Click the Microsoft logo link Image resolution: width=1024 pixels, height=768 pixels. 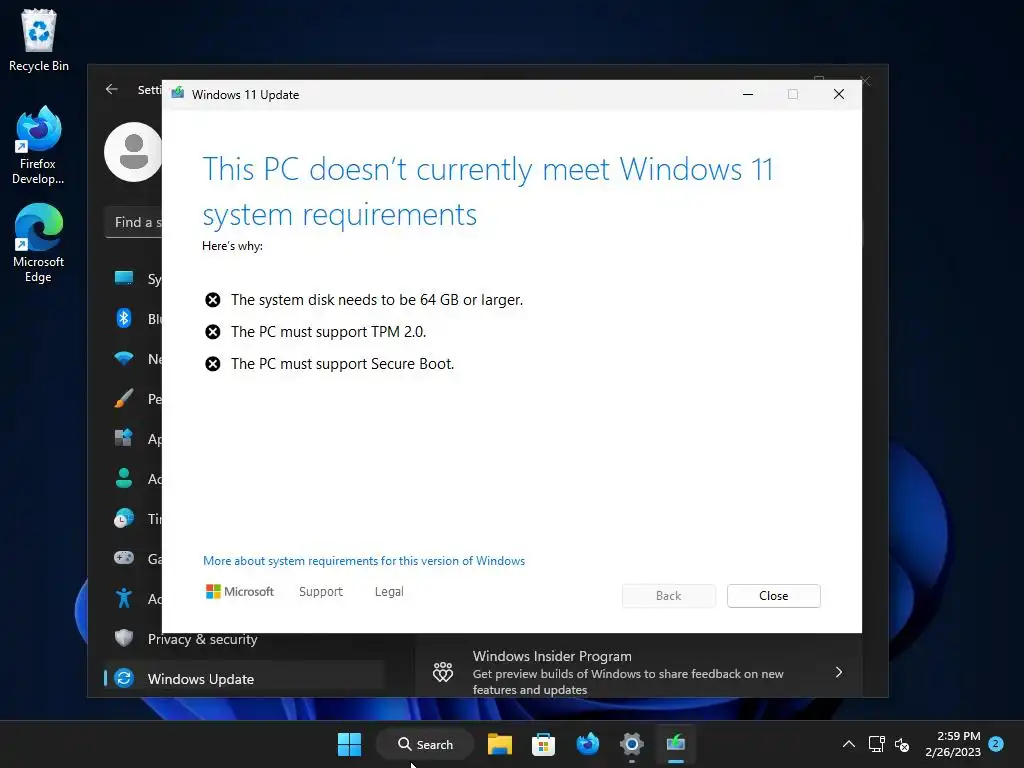pos(240,592)
